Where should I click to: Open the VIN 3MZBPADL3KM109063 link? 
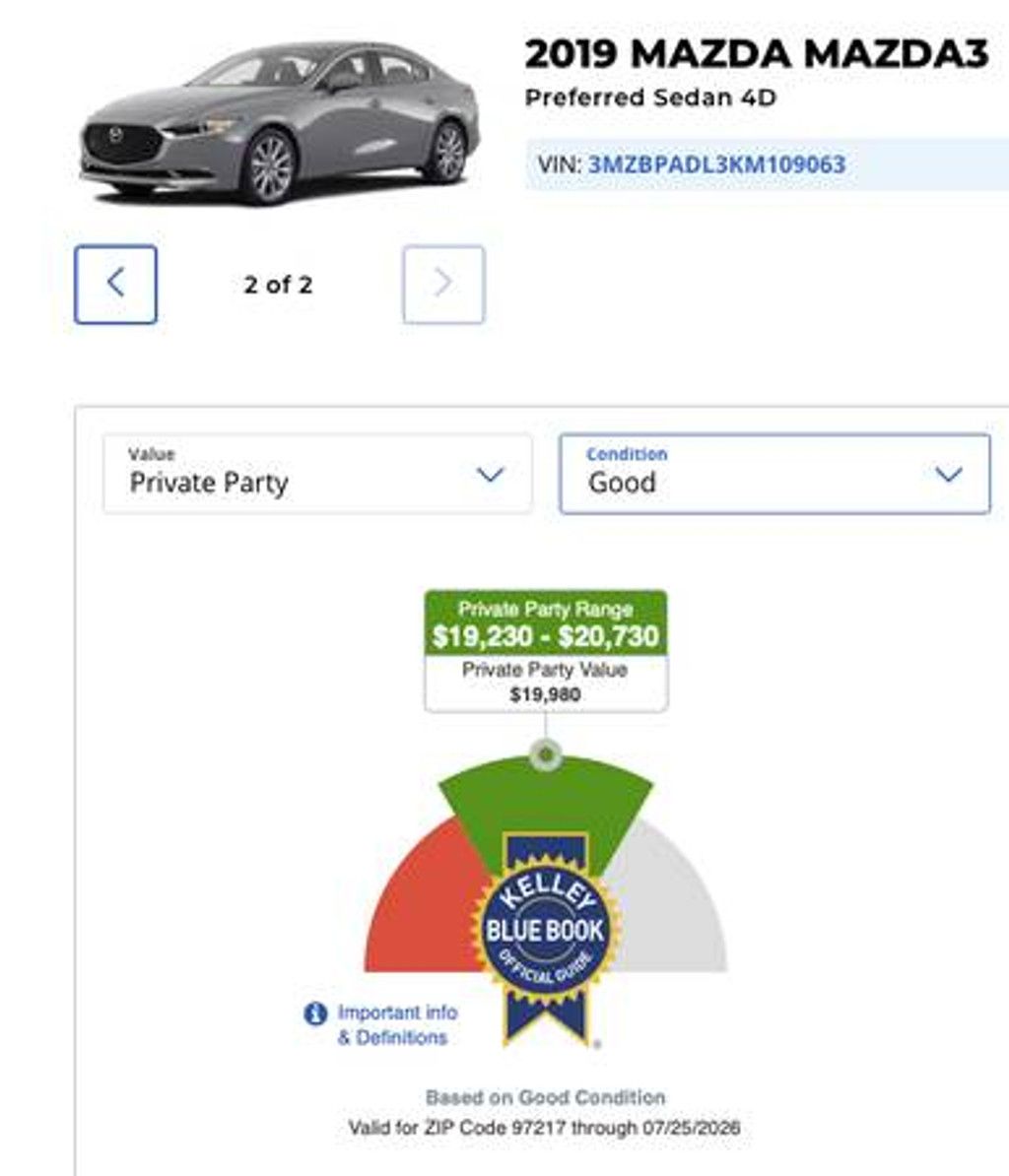coord(716,164)
